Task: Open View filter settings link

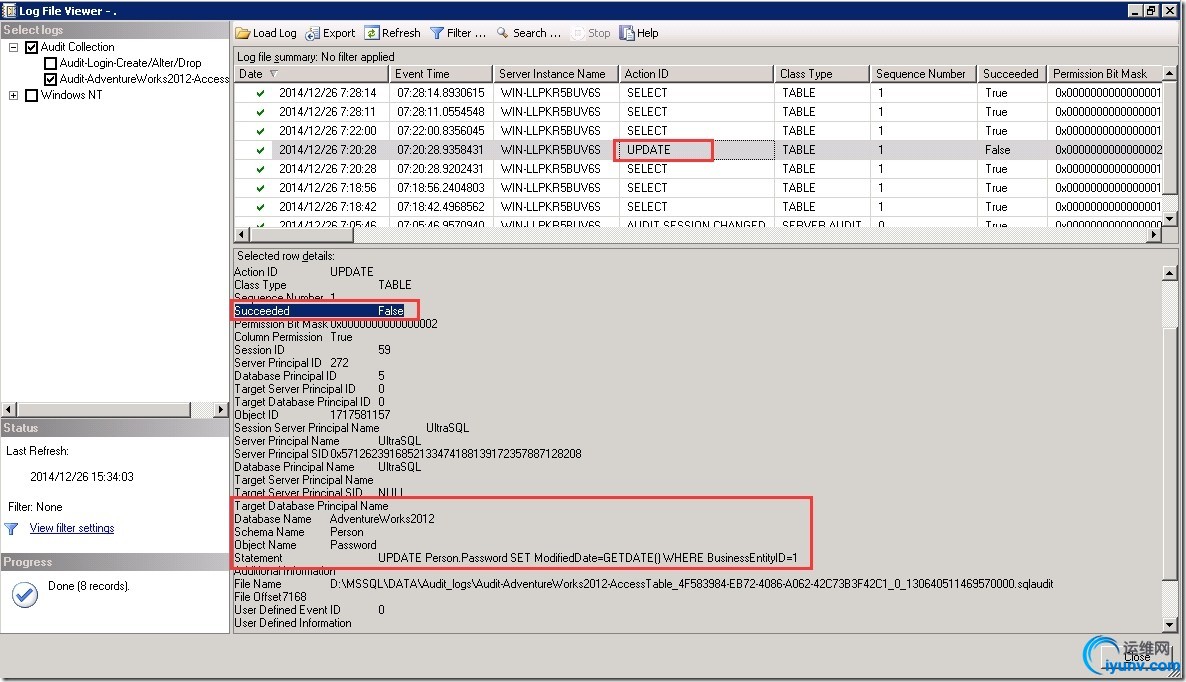Action: click(x=72, y=529)
